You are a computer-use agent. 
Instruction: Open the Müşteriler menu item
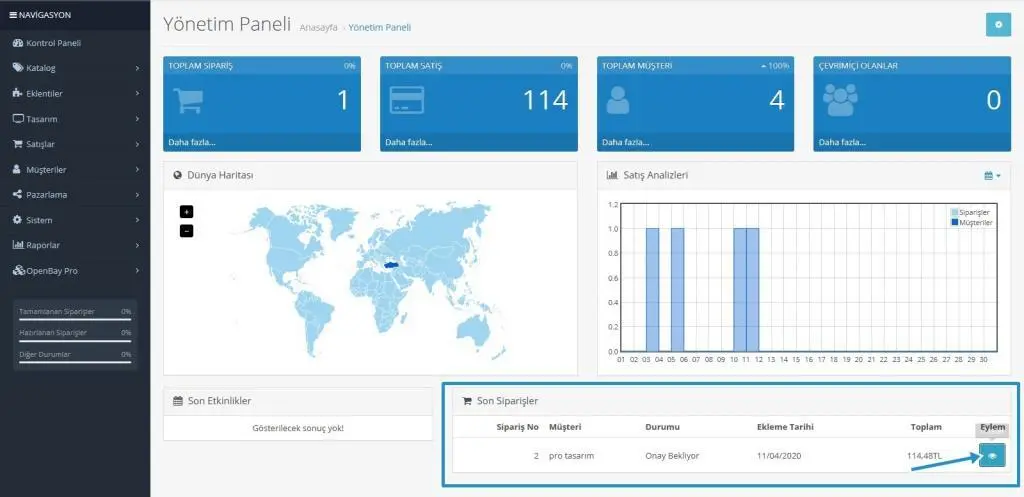[75, 169]
